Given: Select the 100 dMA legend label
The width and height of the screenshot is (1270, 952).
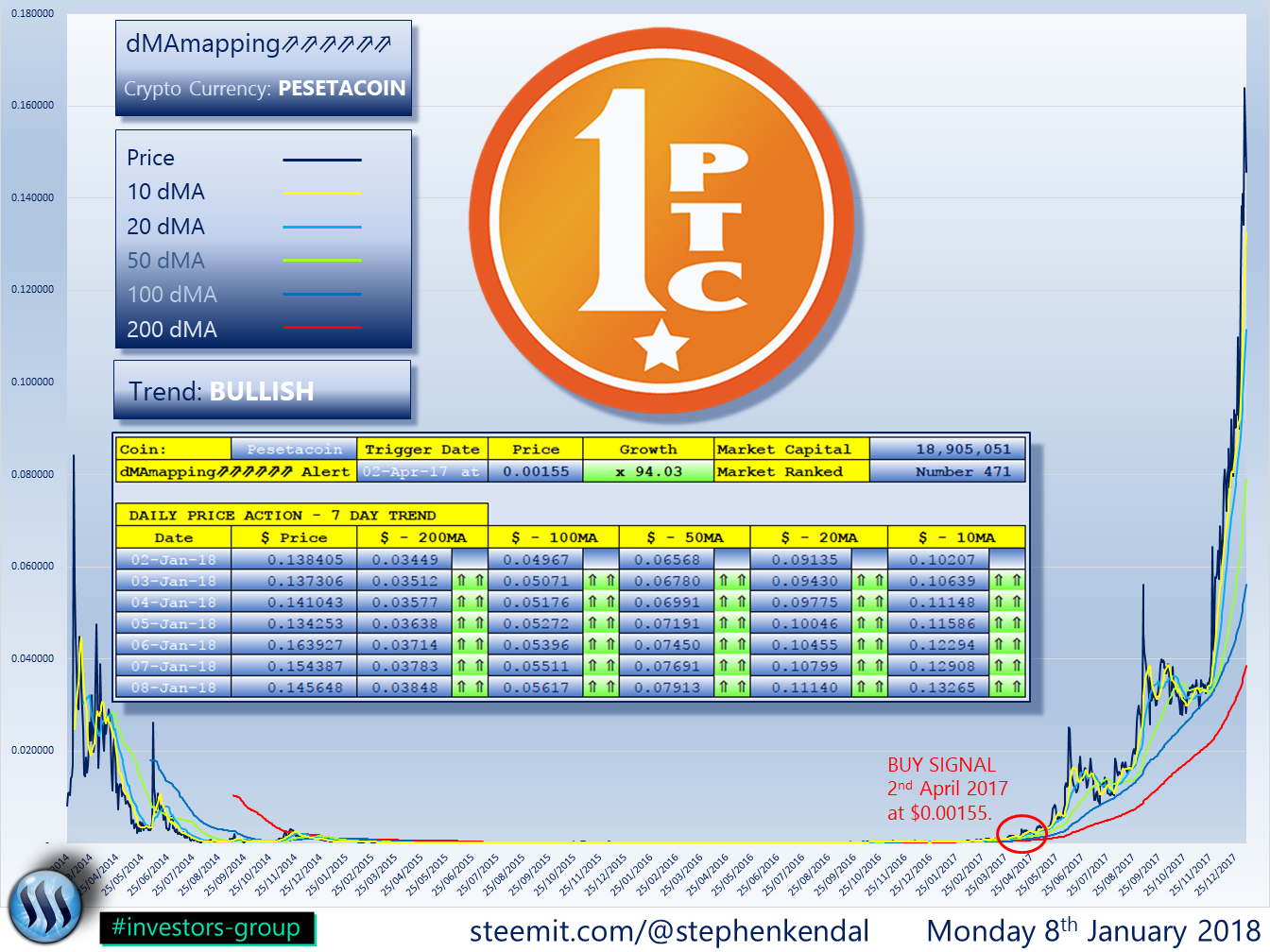Looking at the screenshot, I should coord(172,295).
